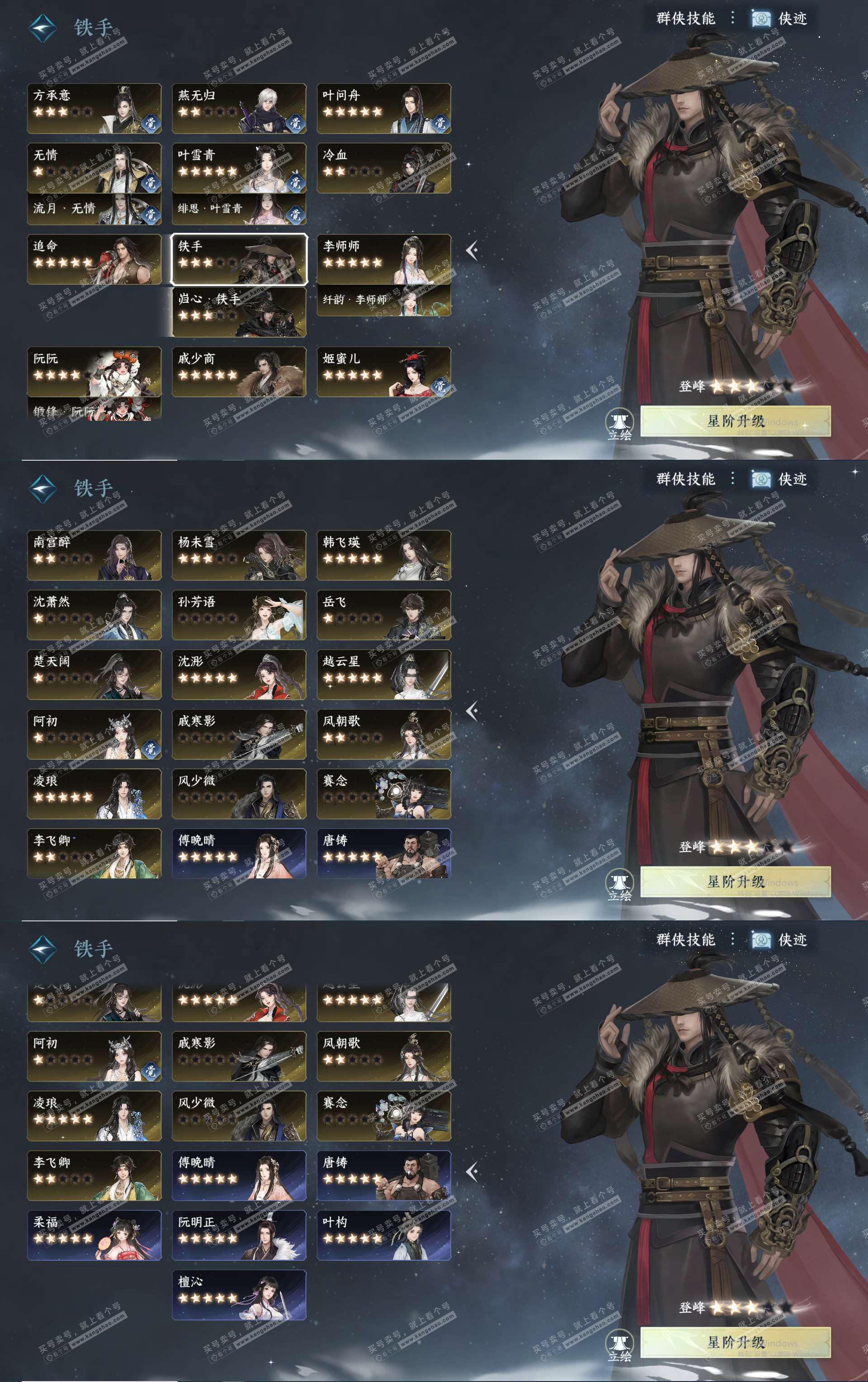Tap the 觉 badge on 叶雪青's card
868x1382 pixels.
295,182
